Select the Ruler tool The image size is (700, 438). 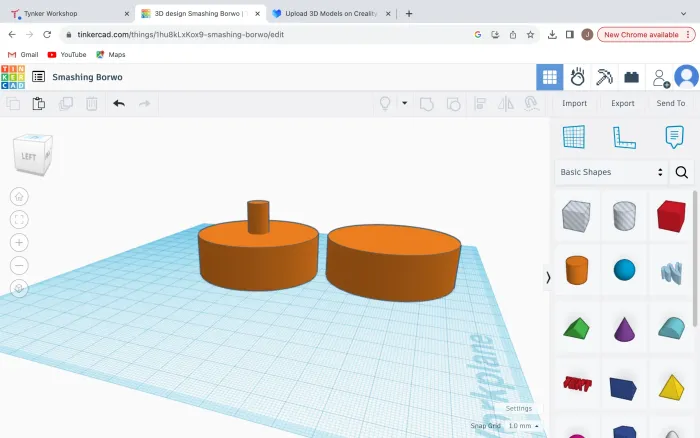click(624, 136)
